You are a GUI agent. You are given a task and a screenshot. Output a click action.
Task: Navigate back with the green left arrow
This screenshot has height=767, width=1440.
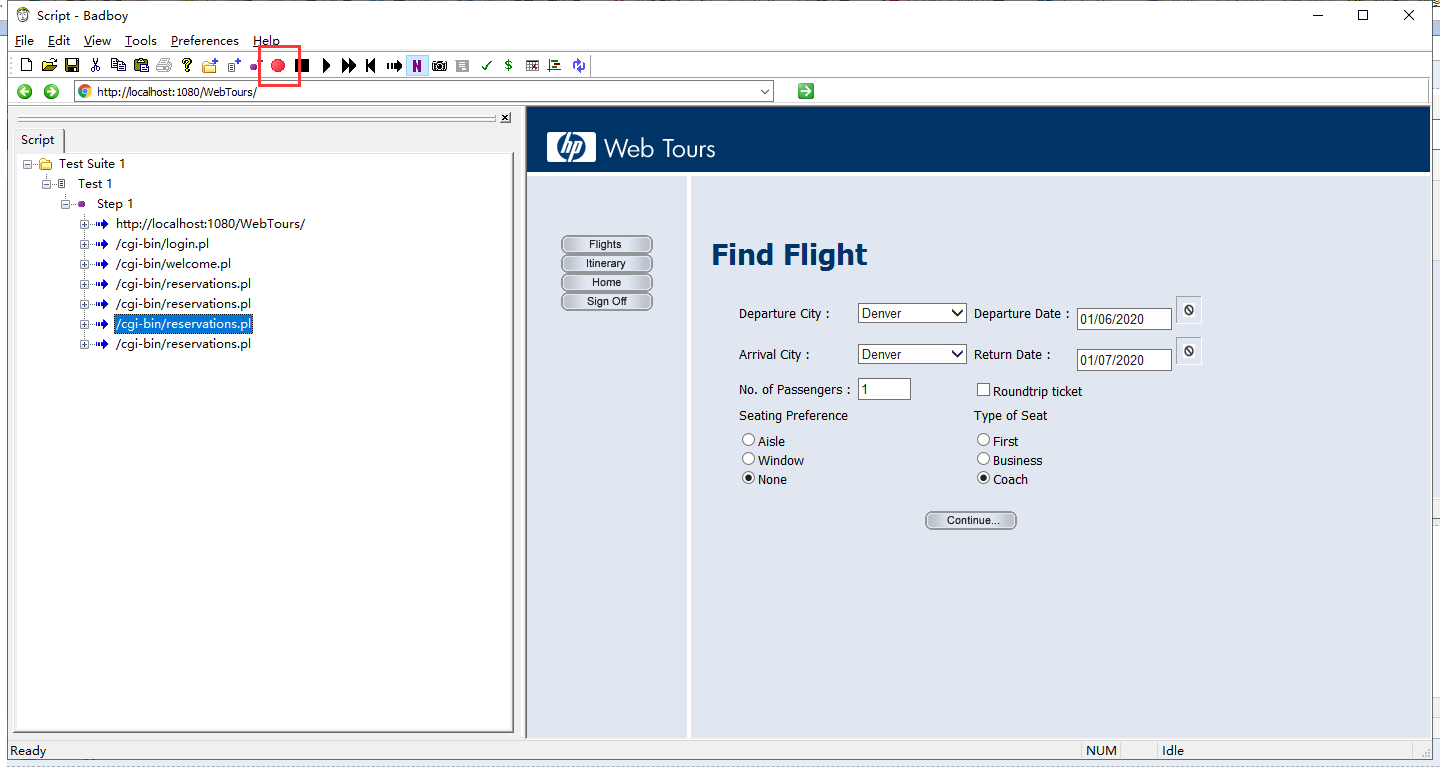[x=25, y=91]
